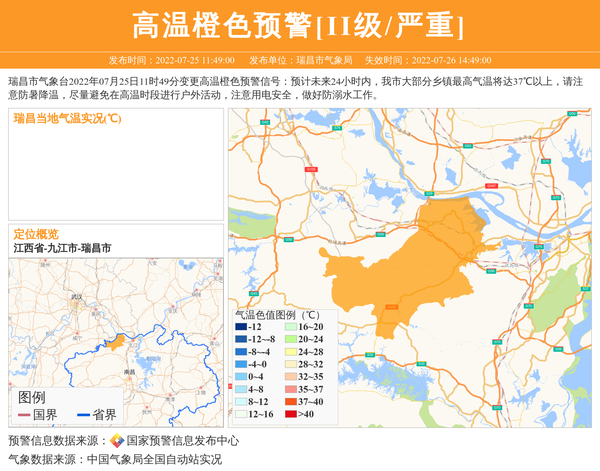Click the 江西省-九江市-瑞昌市 location text

click(62, 247)
